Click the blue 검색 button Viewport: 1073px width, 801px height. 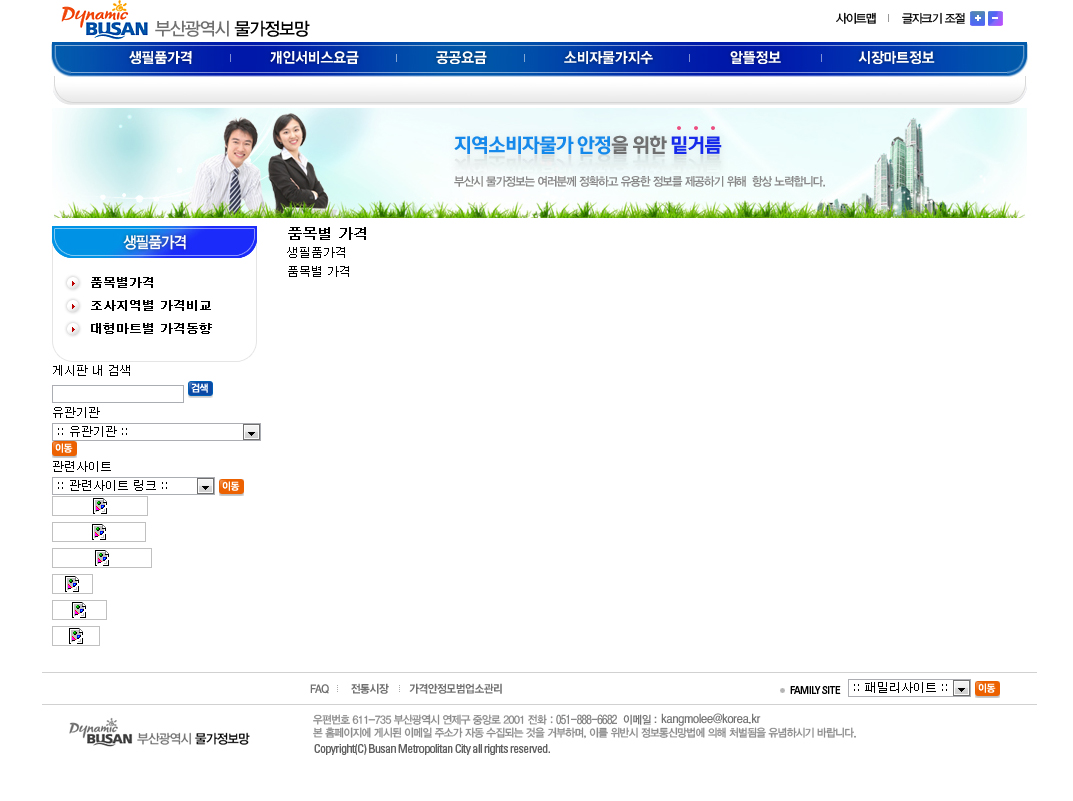(x=200, y=389)
